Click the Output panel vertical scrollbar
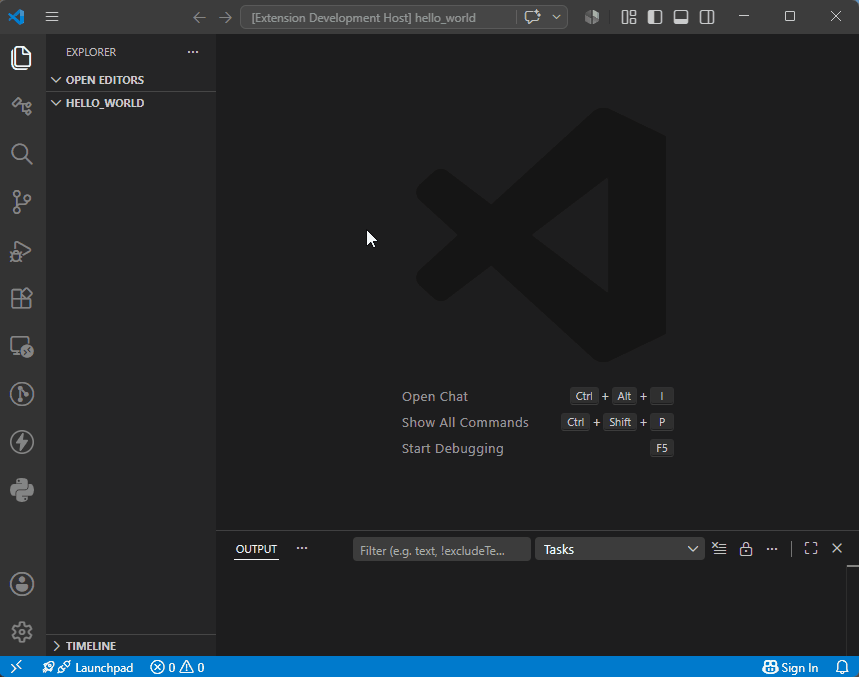 tap(852, 610)
